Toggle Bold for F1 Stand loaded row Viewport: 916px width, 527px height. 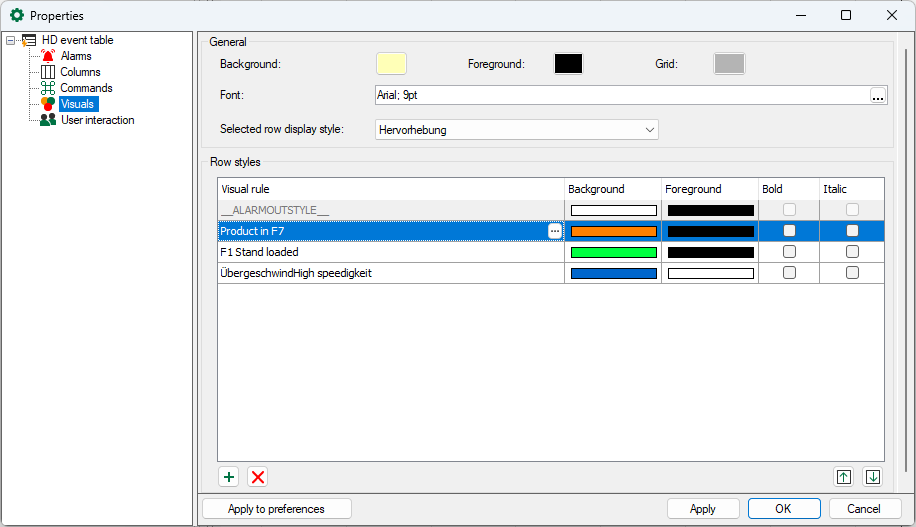click(x=789, y=252)
